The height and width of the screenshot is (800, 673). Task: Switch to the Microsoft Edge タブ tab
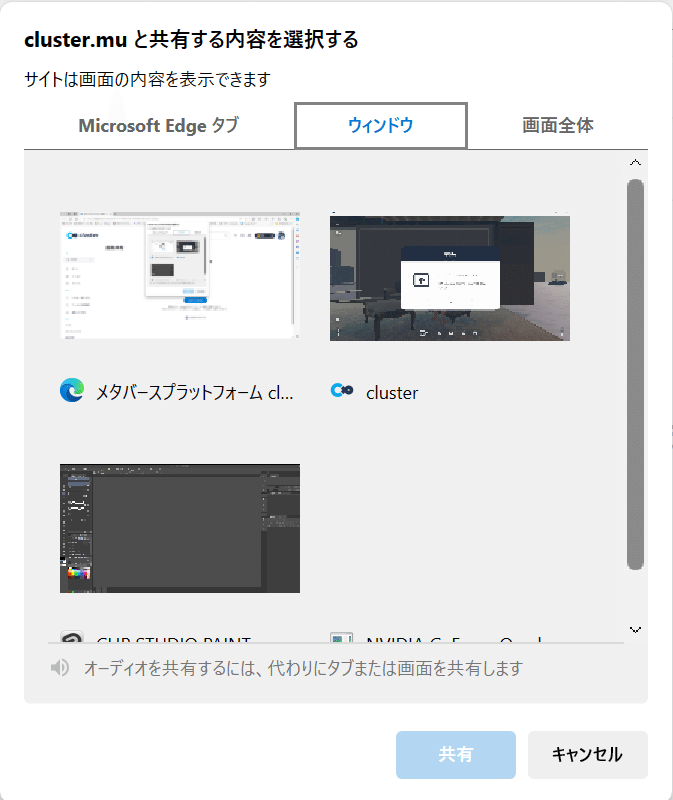(159, 126)
